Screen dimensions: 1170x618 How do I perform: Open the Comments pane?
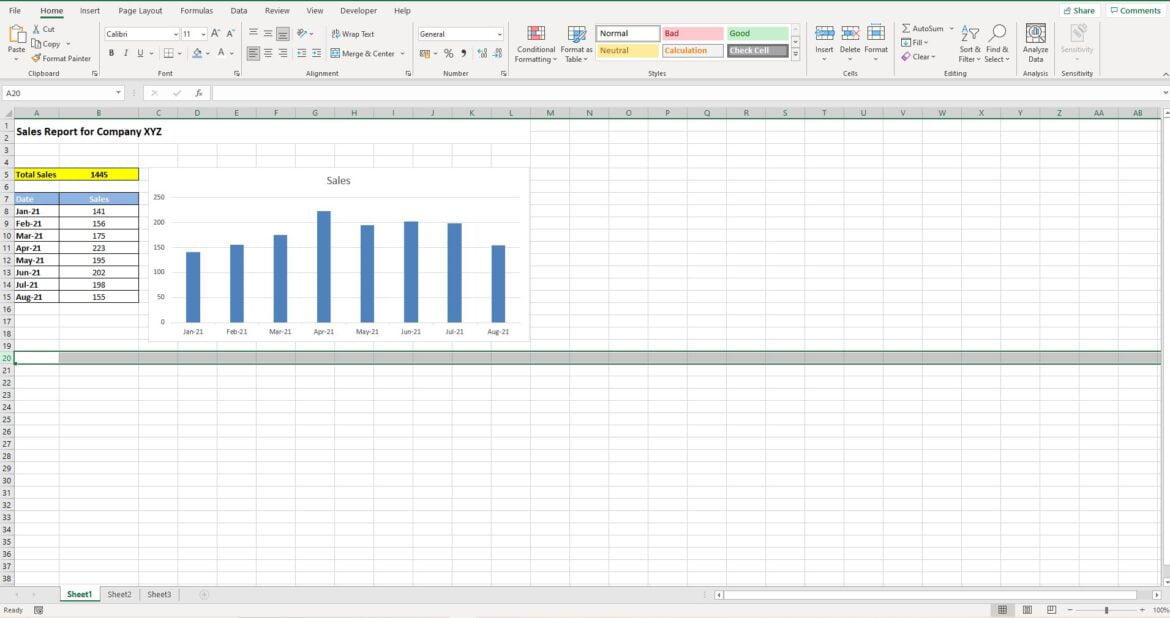pyautogui.click(x=1135, y=9)
